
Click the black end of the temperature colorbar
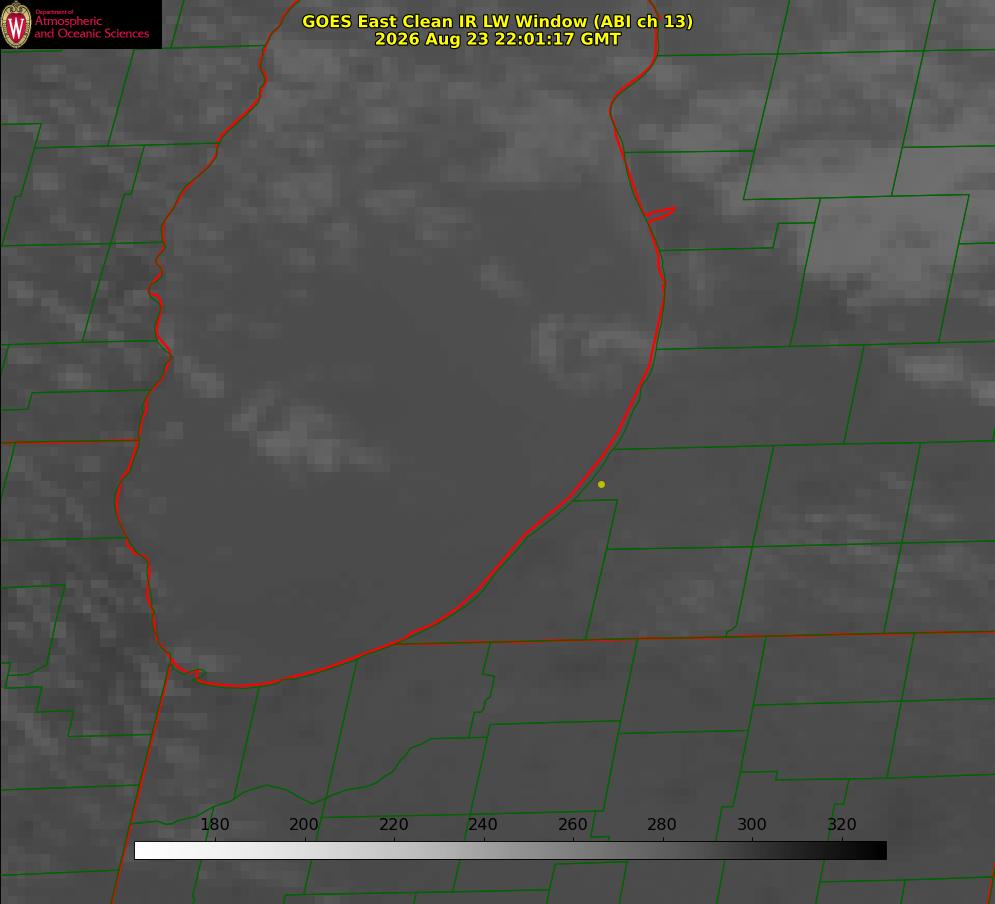(878, 851)
